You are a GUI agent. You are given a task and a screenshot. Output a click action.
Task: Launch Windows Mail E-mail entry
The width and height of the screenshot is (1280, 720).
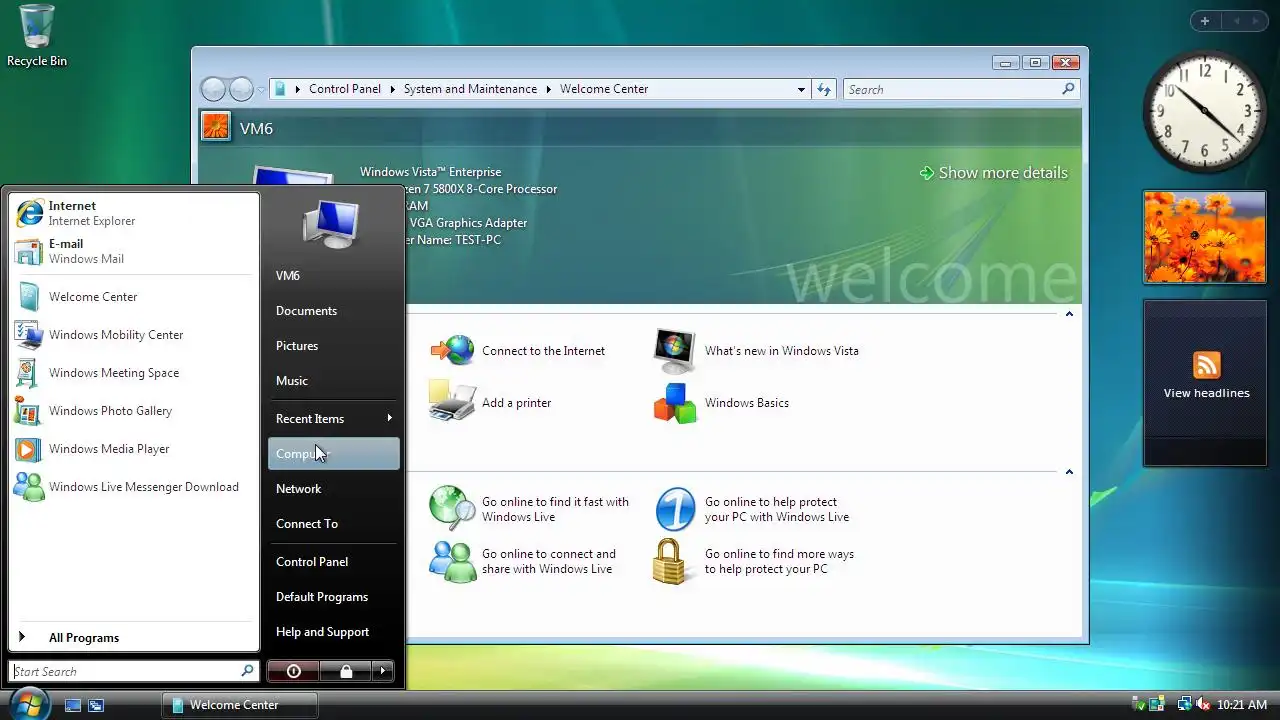133,251
